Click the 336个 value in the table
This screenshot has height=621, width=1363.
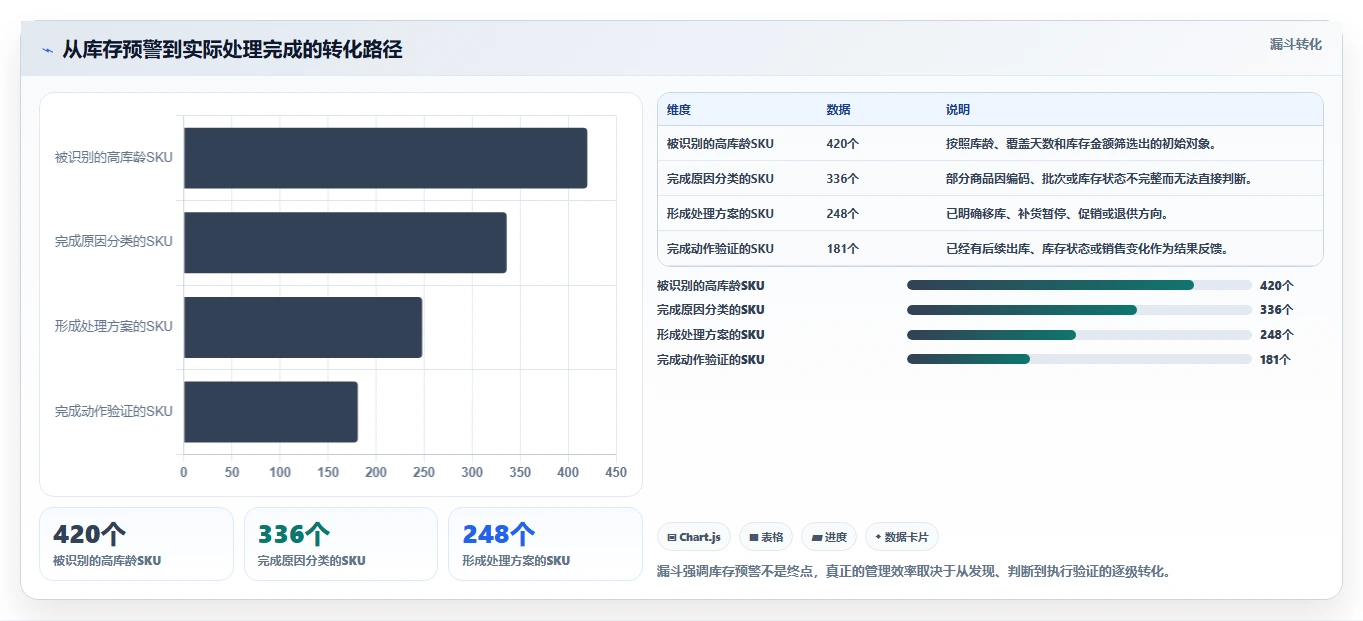point(843,179)
